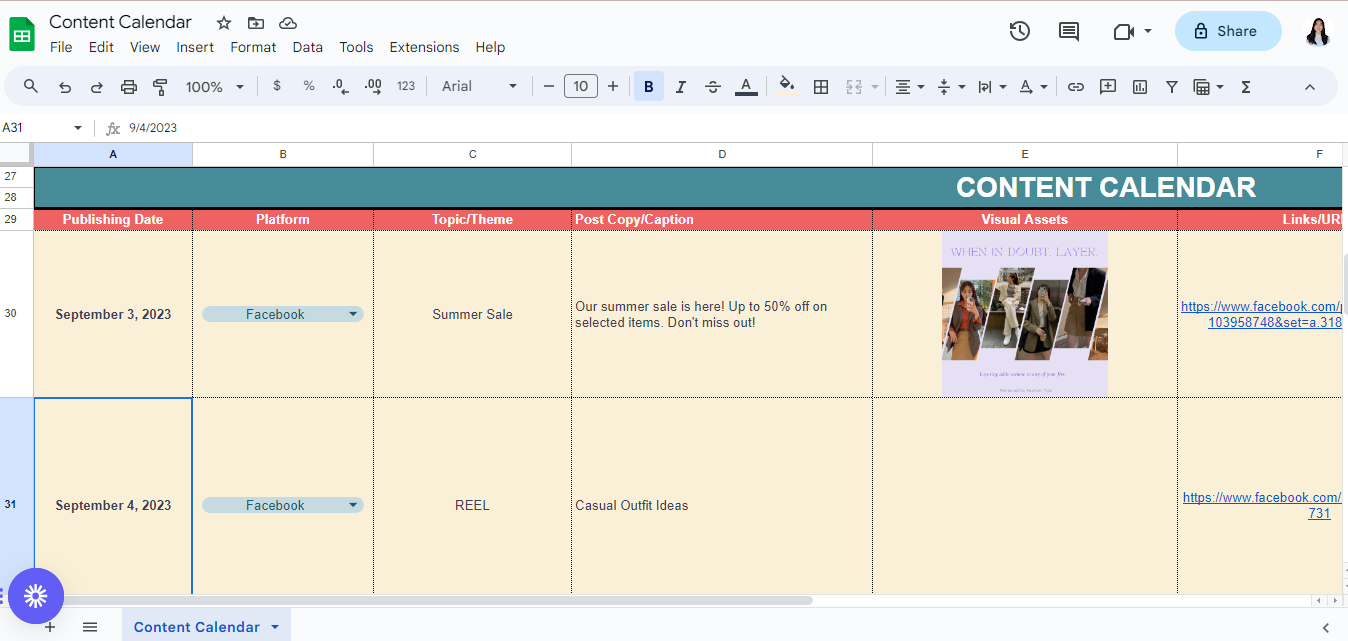Viewport: 1348px width, 641px height.
Task: Click the redo arrow
Action: click(x=97, y=87)
